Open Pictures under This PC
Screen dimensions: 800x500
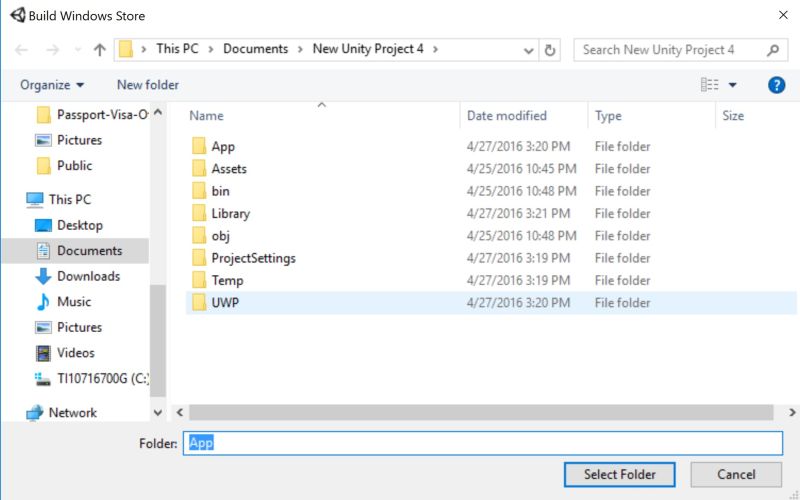(x=69, y=327)
